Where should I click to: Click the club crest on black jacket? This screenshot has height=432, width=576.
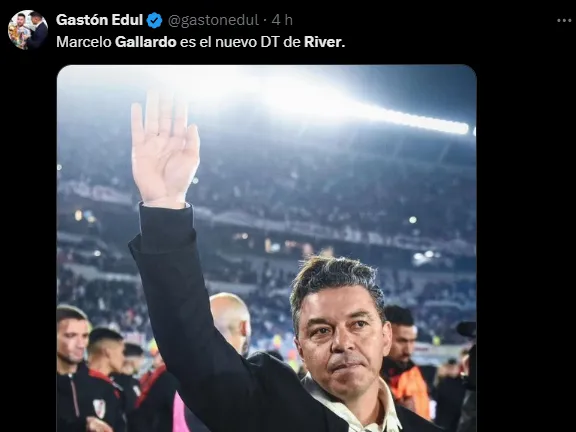click(99, 408)
